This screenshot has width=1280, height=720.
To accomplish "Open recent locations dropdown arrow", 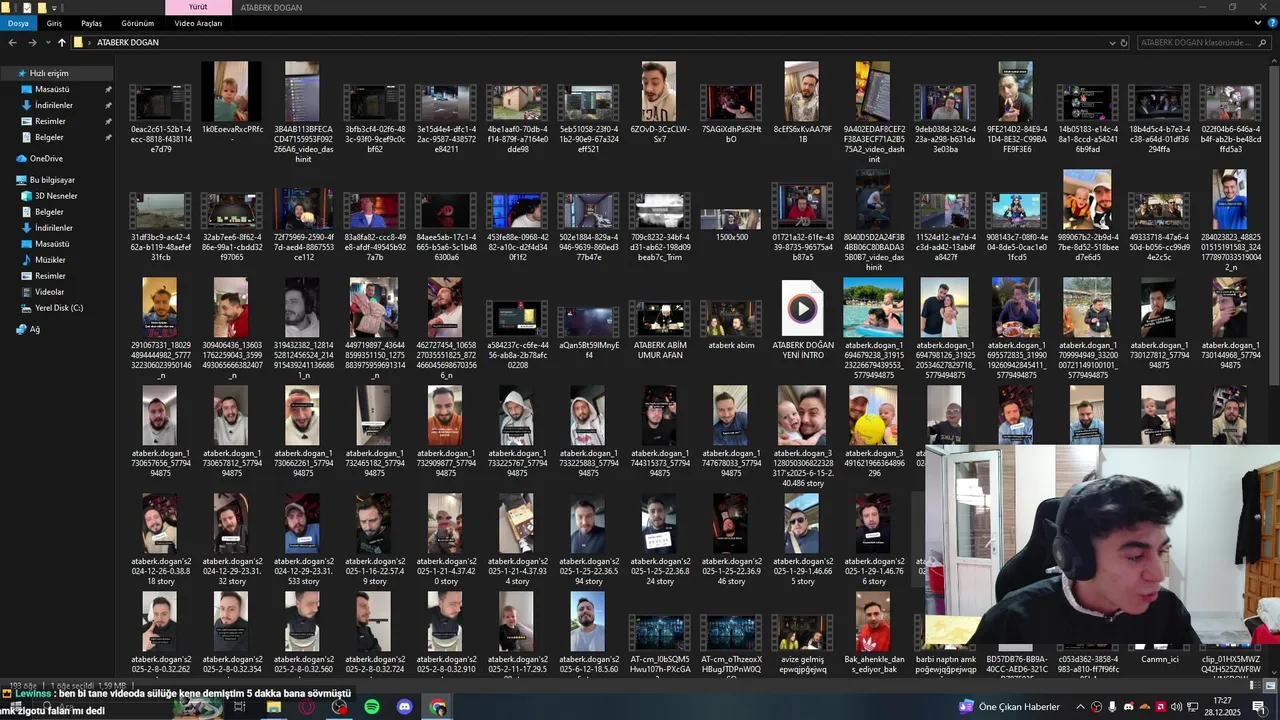I will [46, 43].
